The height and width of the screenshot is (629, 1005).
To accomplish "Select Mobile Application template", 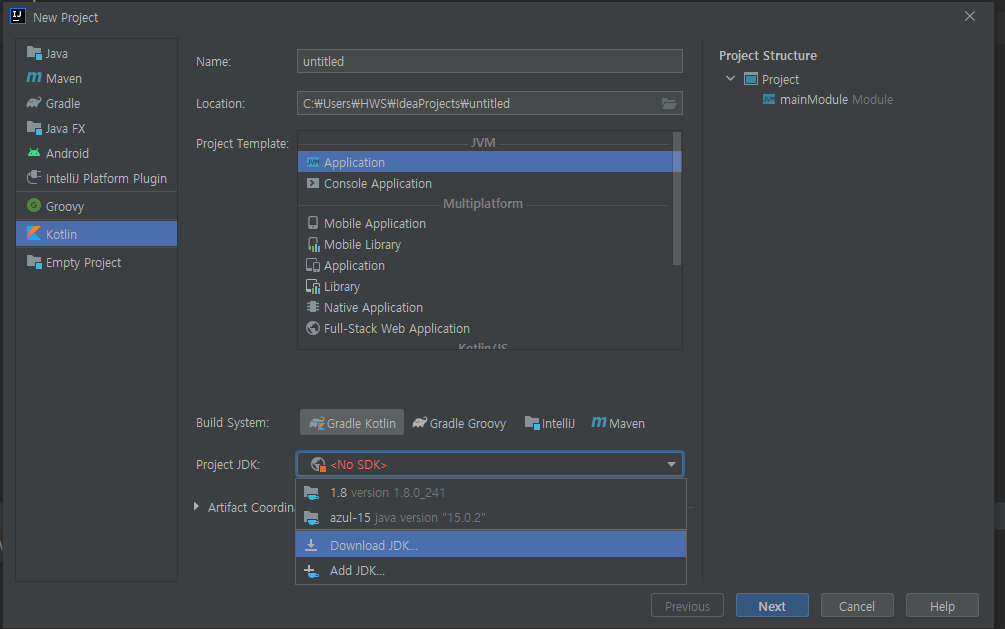I will (485, 223).
